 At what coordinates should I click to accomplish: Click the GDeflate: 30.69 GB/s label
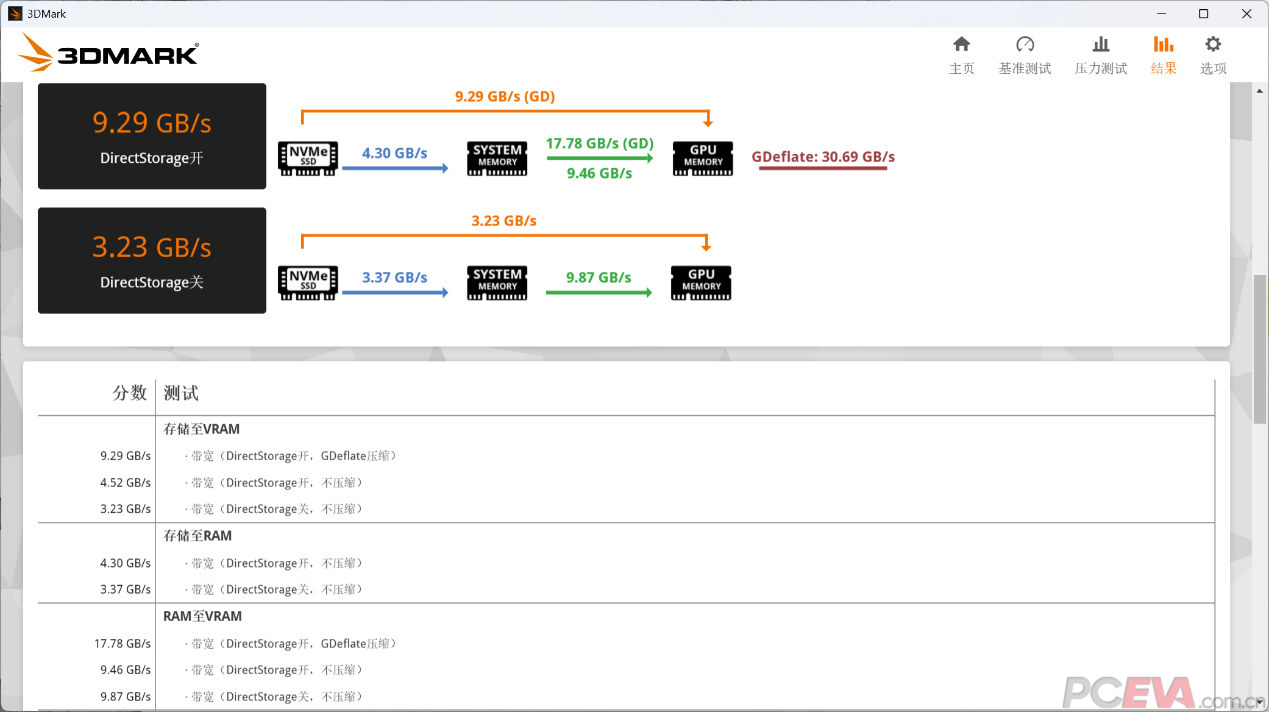coord(823,157)
